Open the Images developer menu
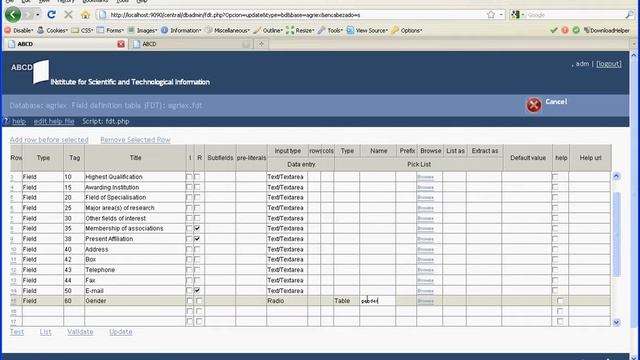The height and width of the screenshot is (360, 640). pos(142,30)
